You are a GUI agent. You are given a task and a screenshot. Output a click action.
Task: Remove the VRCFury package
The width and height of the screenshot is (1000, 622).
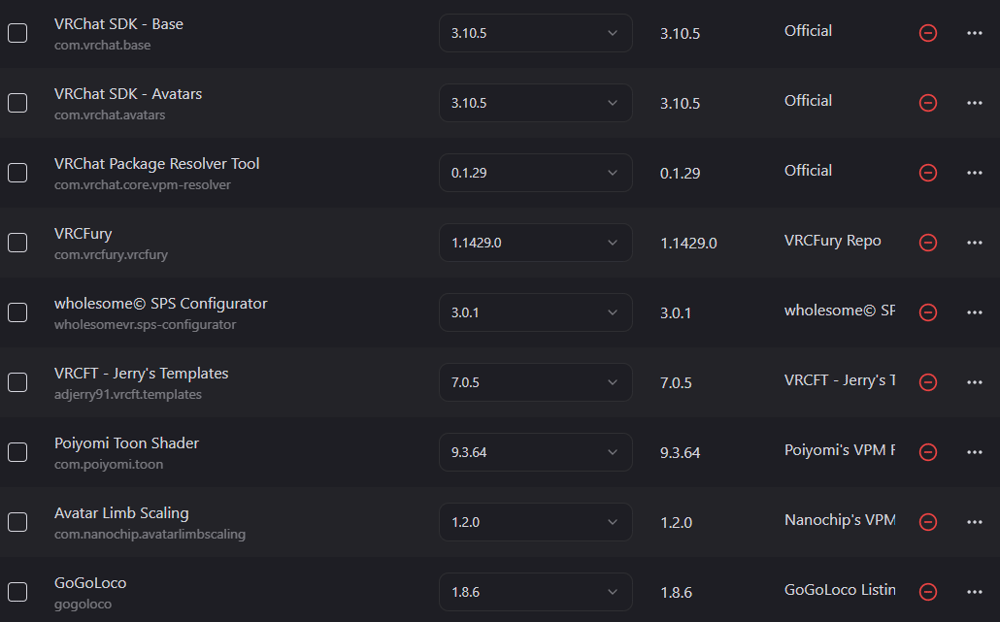(x=928, y=242)
